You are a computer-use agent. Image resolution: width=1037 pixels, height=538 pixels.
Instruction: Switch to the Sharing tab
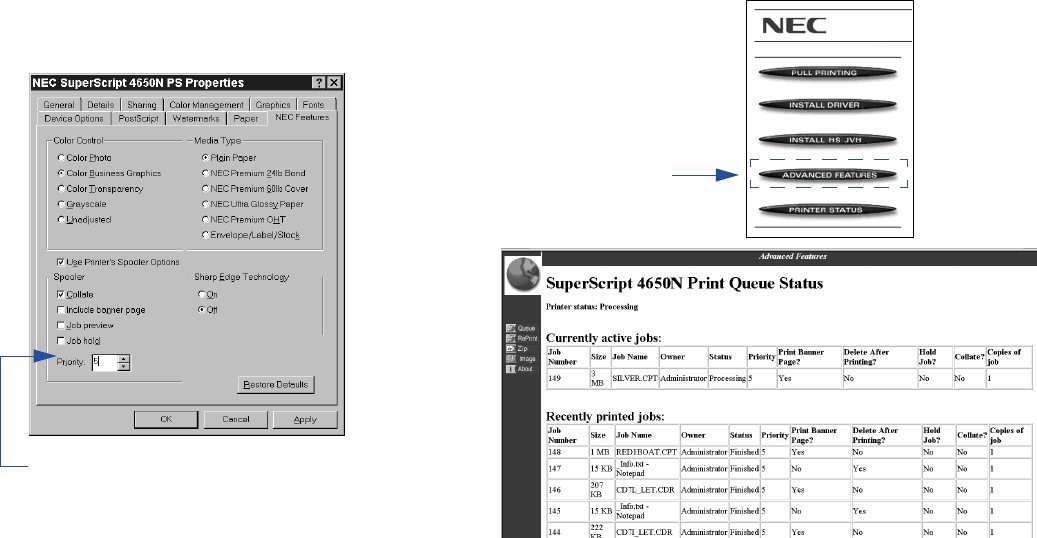tap(142, 105)
